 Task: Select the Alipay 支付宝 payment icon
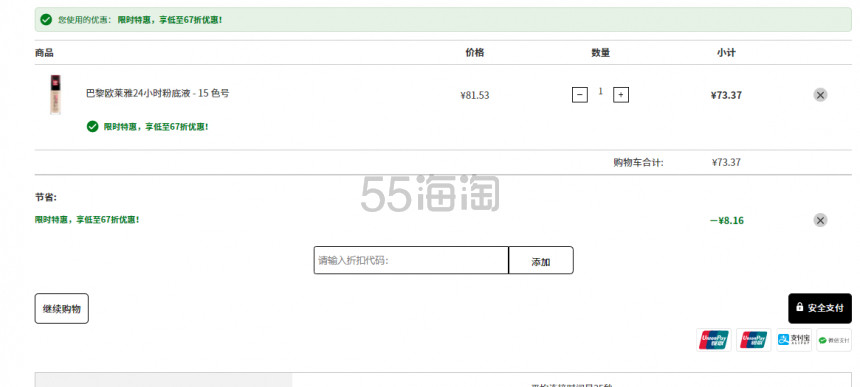[794, 340]
